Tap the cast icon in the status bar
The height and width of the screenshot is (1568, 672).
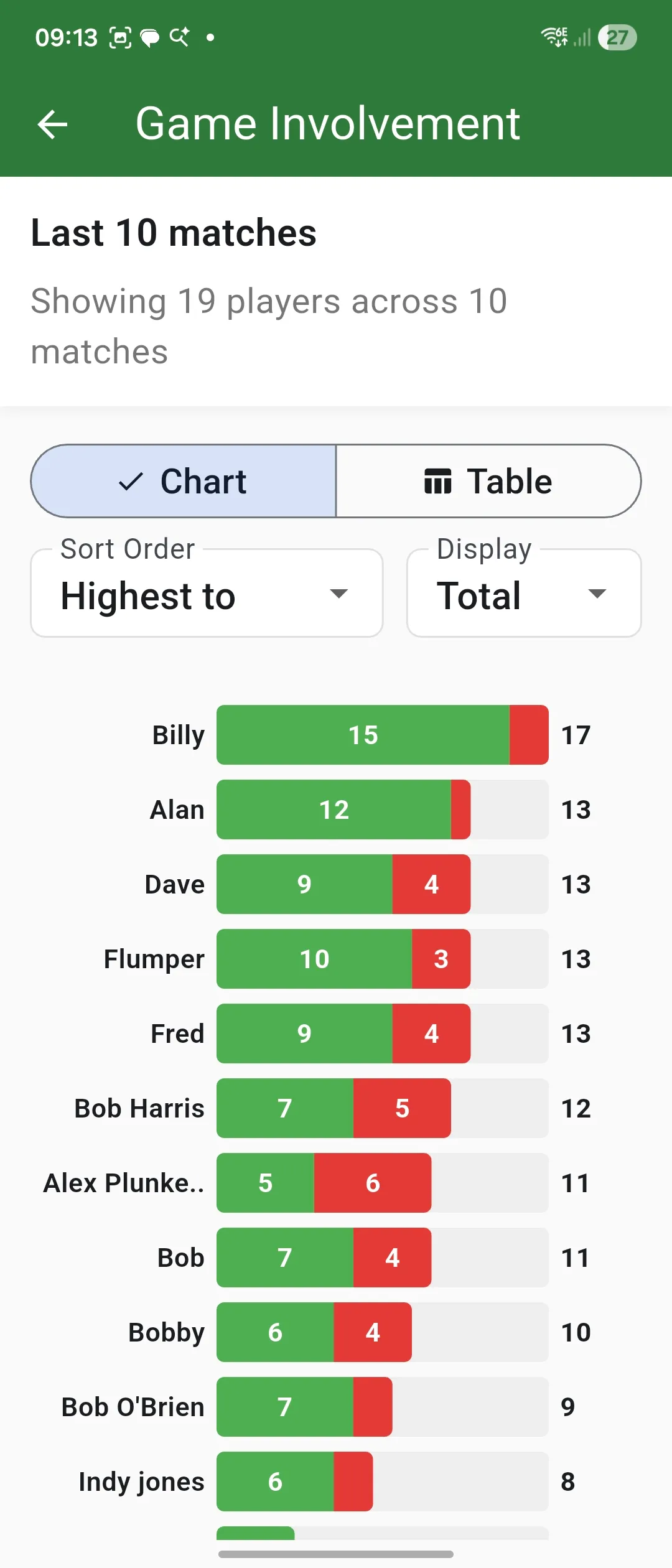click(179, 37)
